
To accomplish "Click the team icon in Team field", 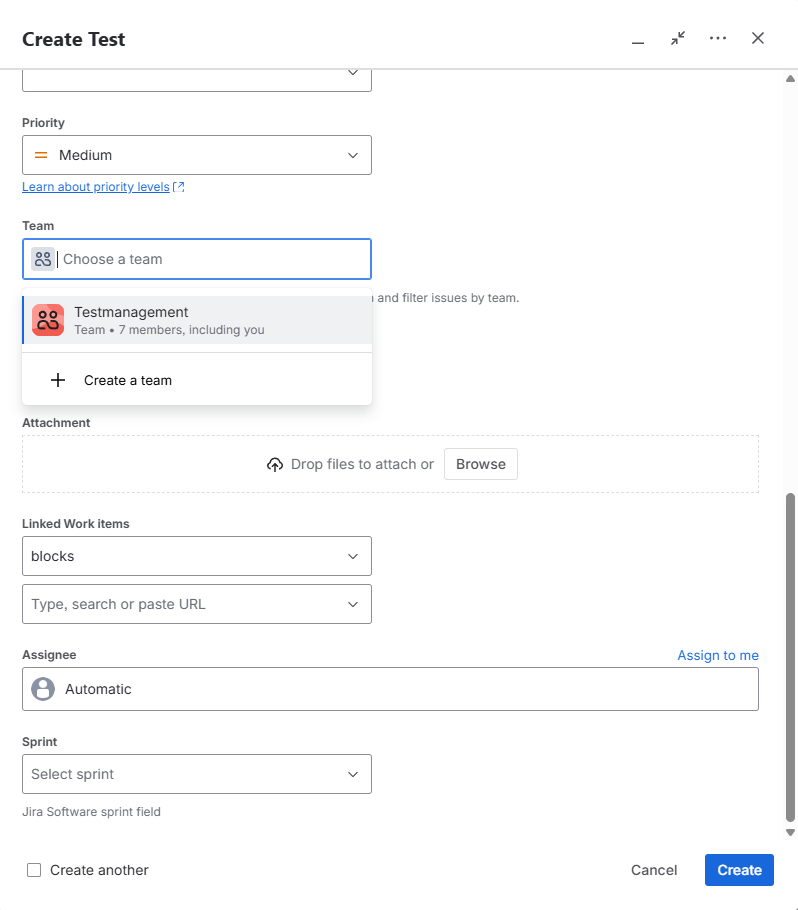I will [x=42, y=259].
